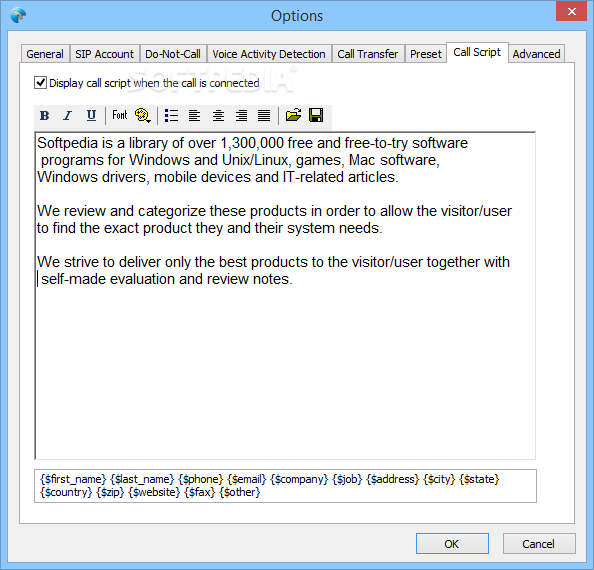Viewport: 594px width, 570px height.
Task: Insert a bulleted list
Action: [171, 115]
